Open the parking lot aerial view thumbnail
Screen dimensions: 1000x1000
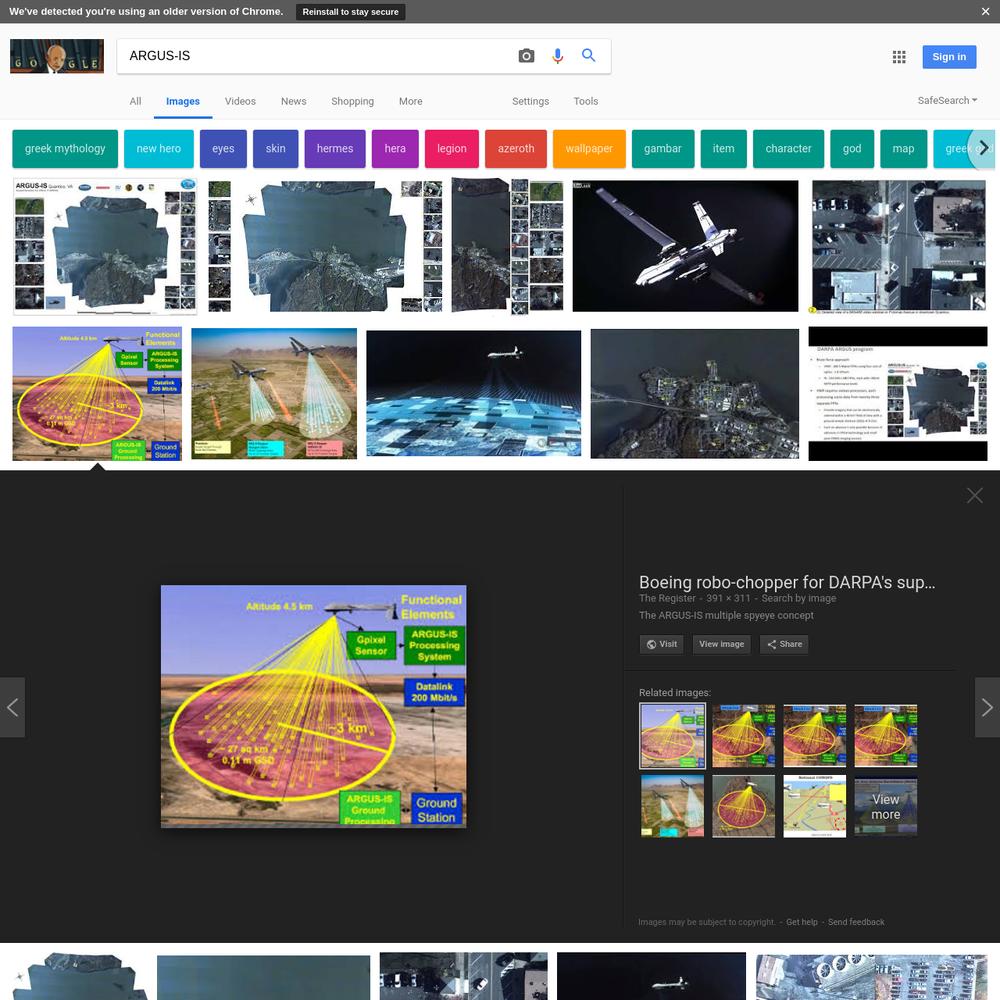(898, 246)
